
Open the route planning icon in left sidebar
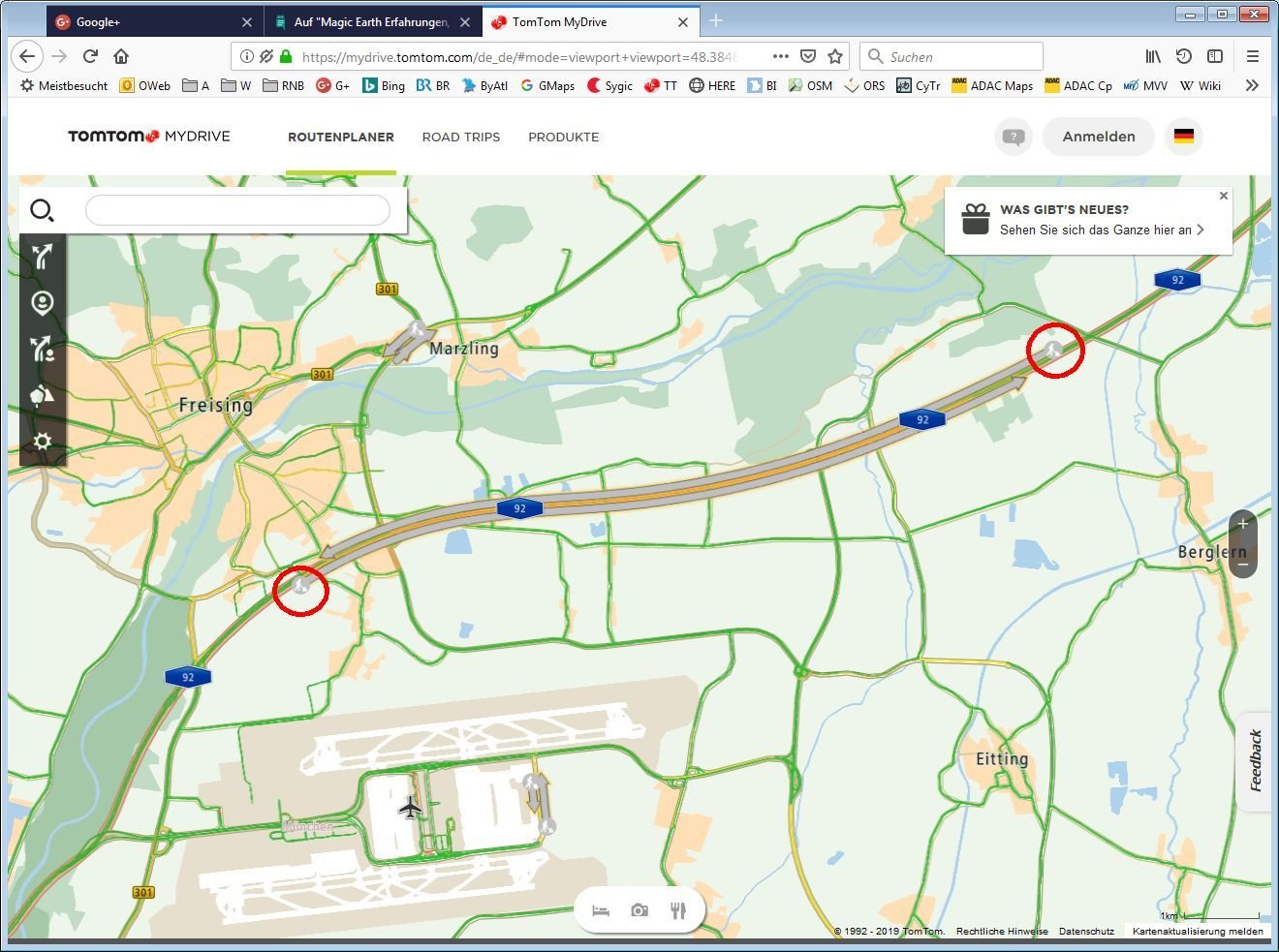pyautogui.click(x=43, y=257)
